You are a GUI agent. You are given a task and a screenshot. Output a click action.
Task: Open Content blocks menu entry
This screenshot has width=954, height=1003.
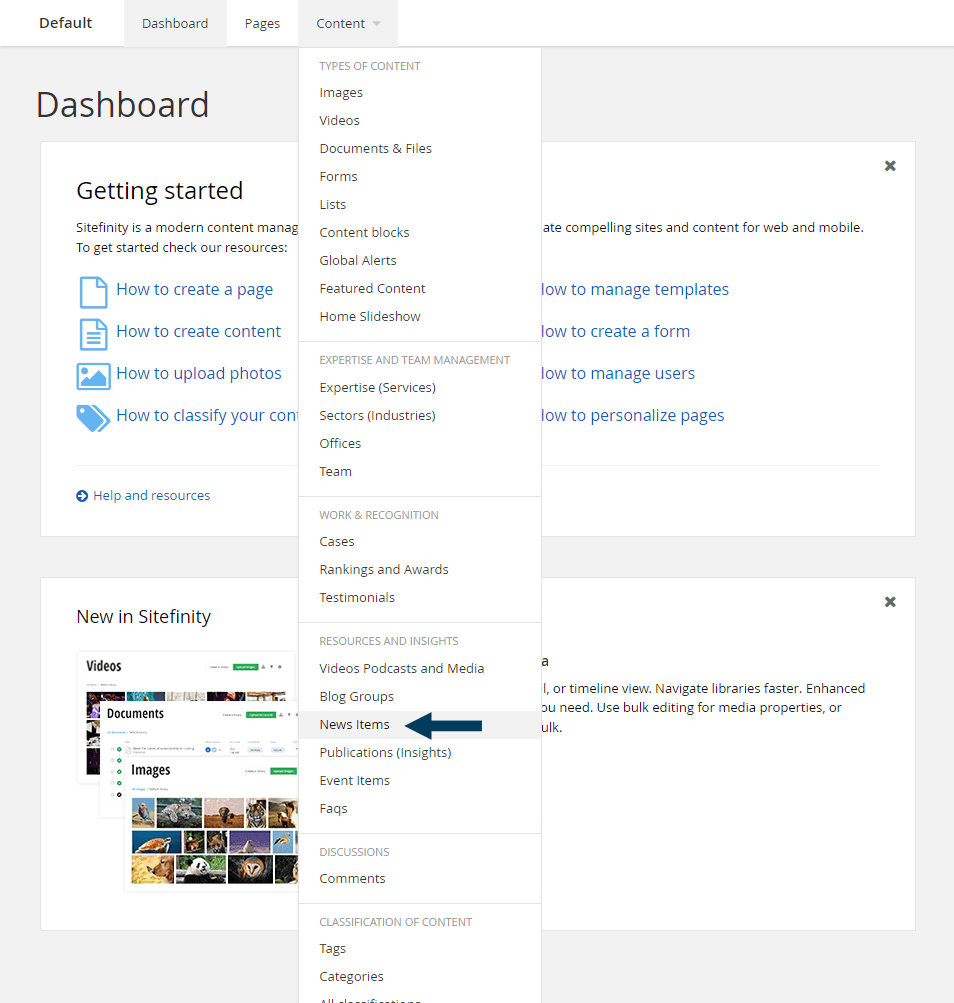(364, 233)
